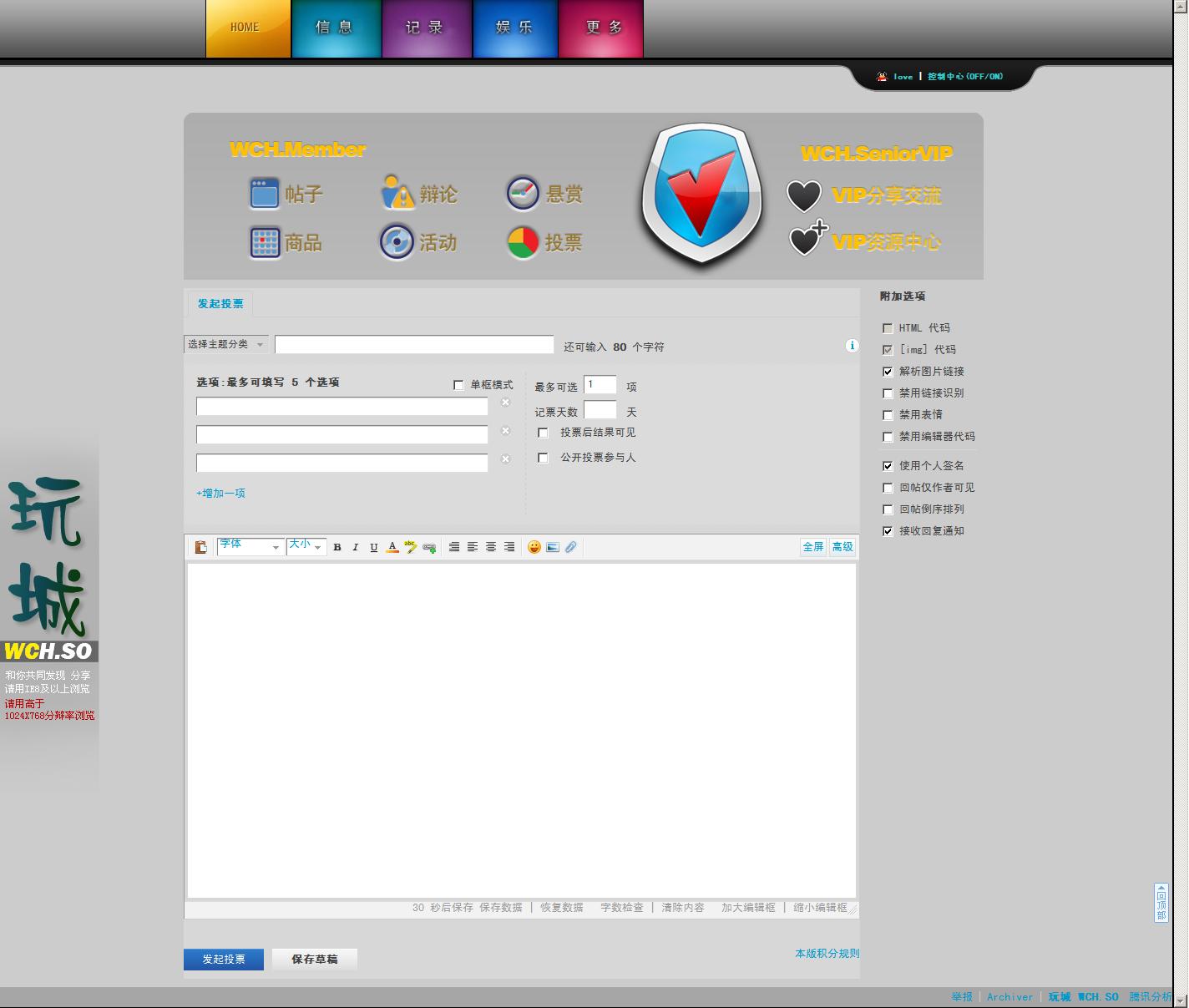Click the poll title input field
1189x1008 pixels.
[414, 345]
